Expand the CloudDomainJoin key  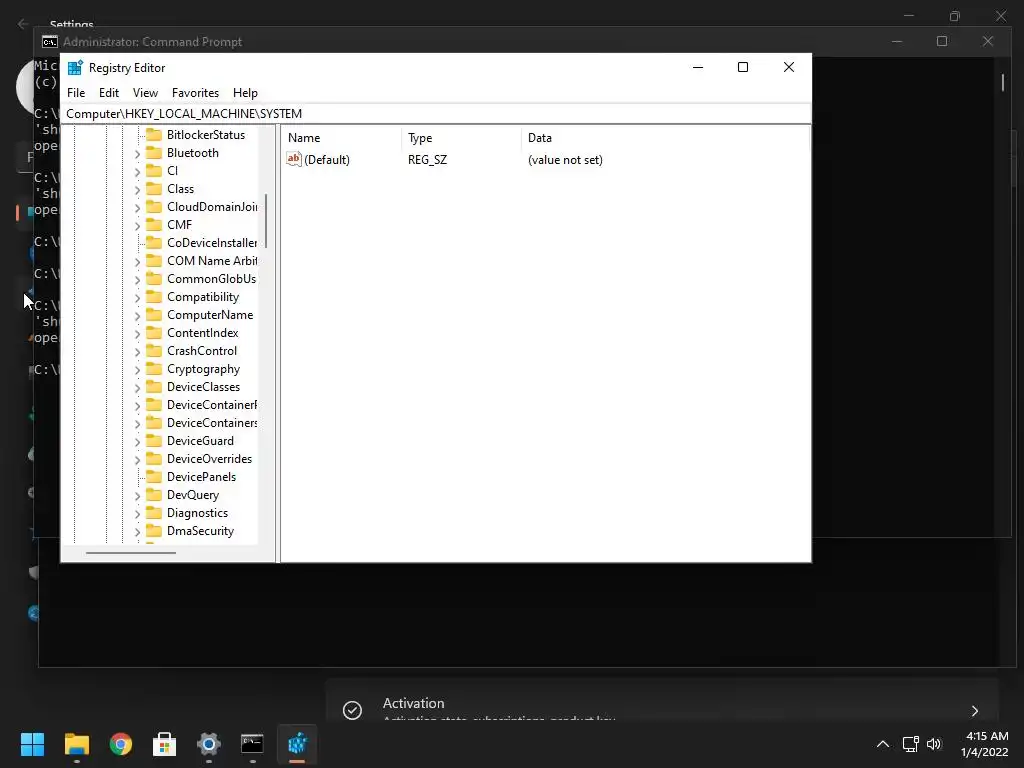(x=137, y=208)
